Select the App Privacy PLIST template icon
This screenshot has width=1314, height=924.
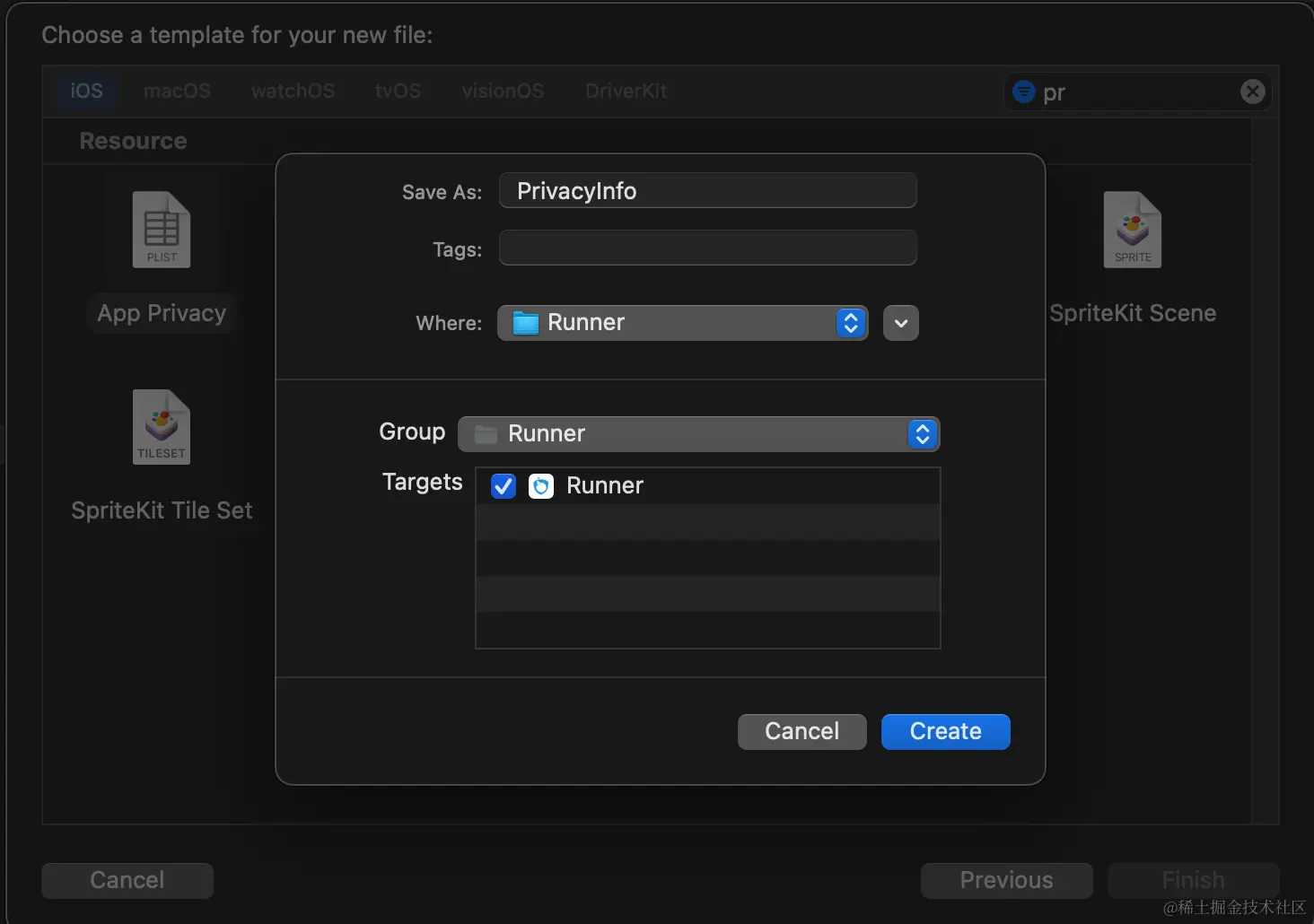162,230
